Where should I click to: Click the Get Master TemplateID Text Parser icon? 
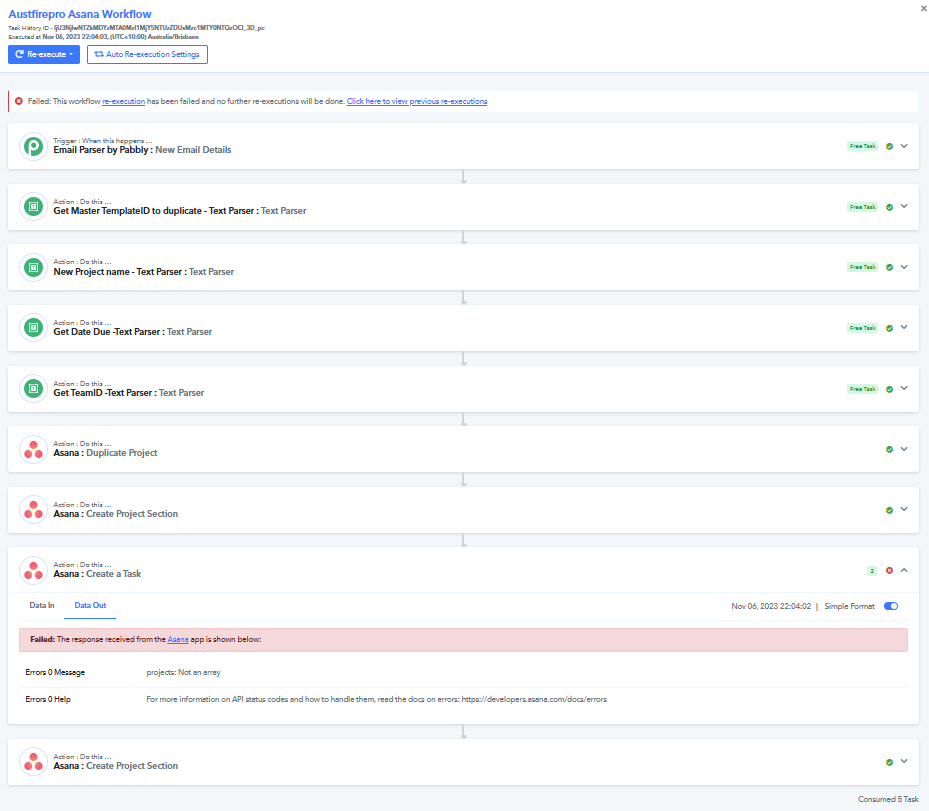pyautogui.click(x=33, y=207)
